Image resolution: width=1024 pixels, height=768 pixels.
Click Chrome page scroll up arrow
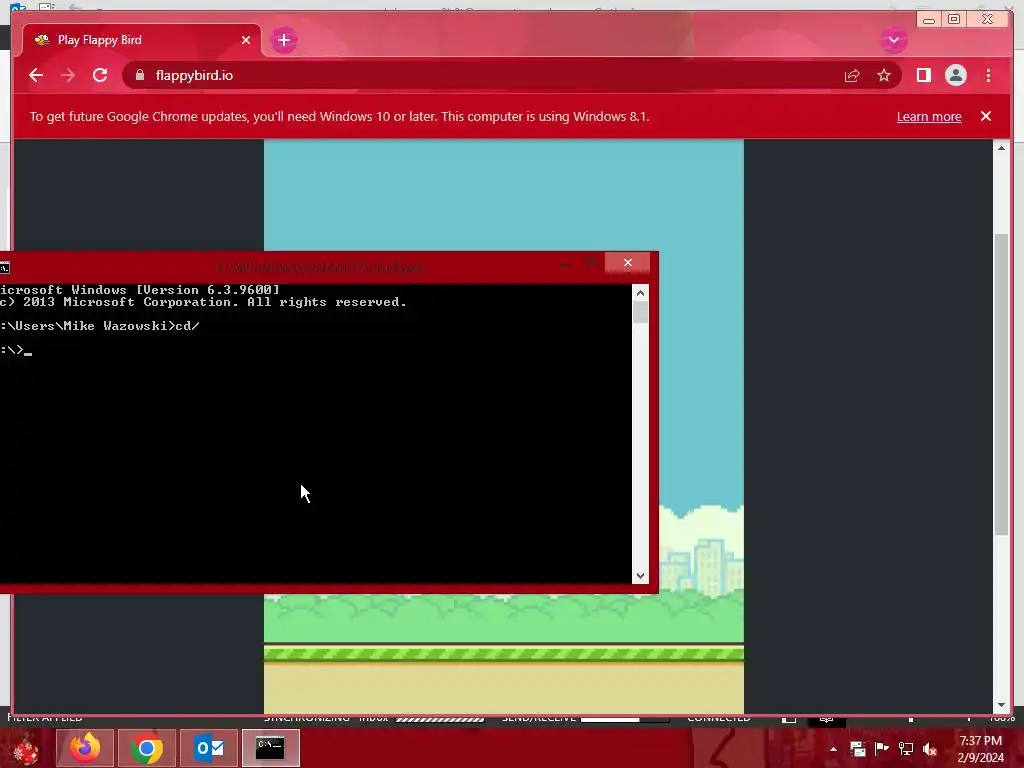[x=1001, y=148]
